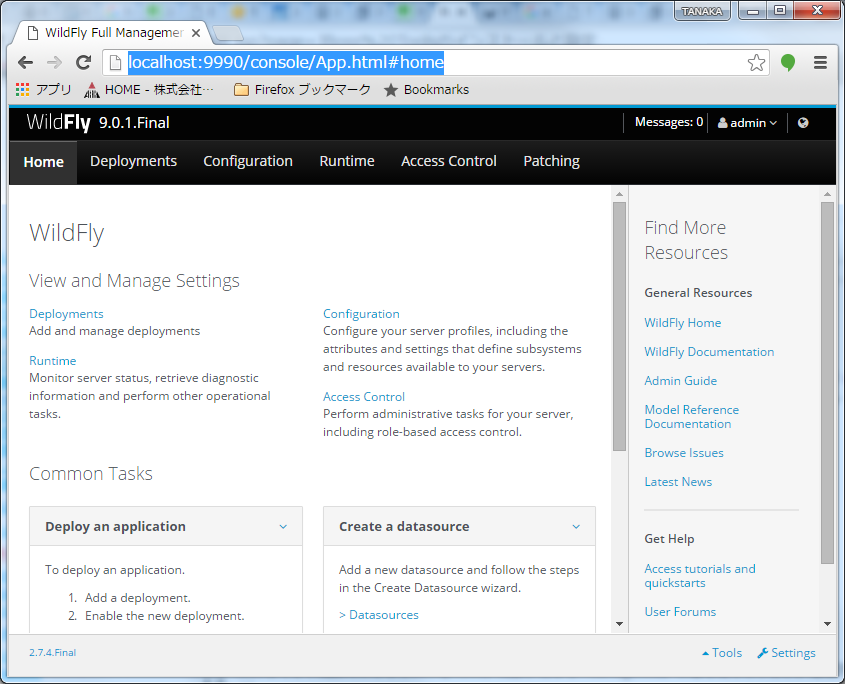Screen dimensions: 845x684
Task: Open Settings with the wrench icon
Action: coord(786,653)
